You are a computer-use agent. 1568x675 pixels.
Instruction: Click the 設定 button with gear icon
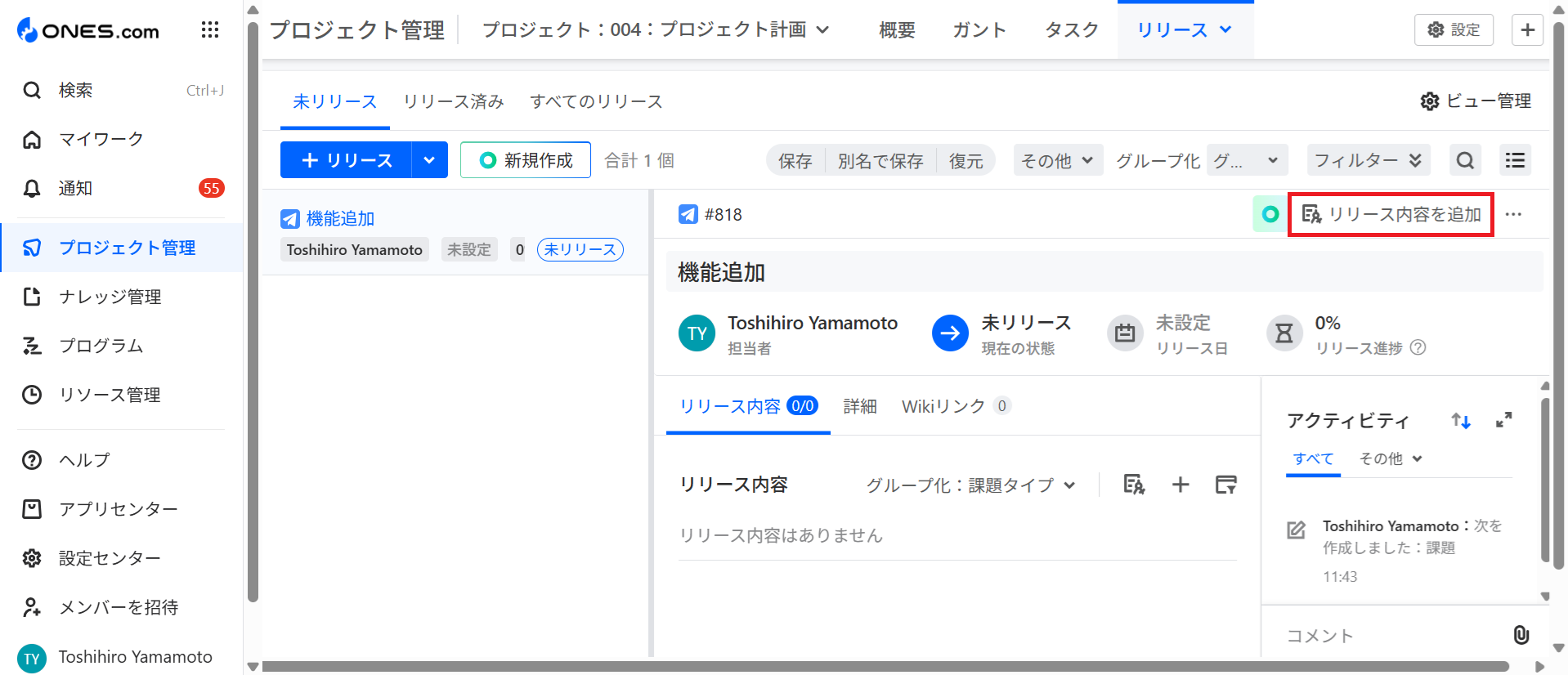pos(1454,30)
